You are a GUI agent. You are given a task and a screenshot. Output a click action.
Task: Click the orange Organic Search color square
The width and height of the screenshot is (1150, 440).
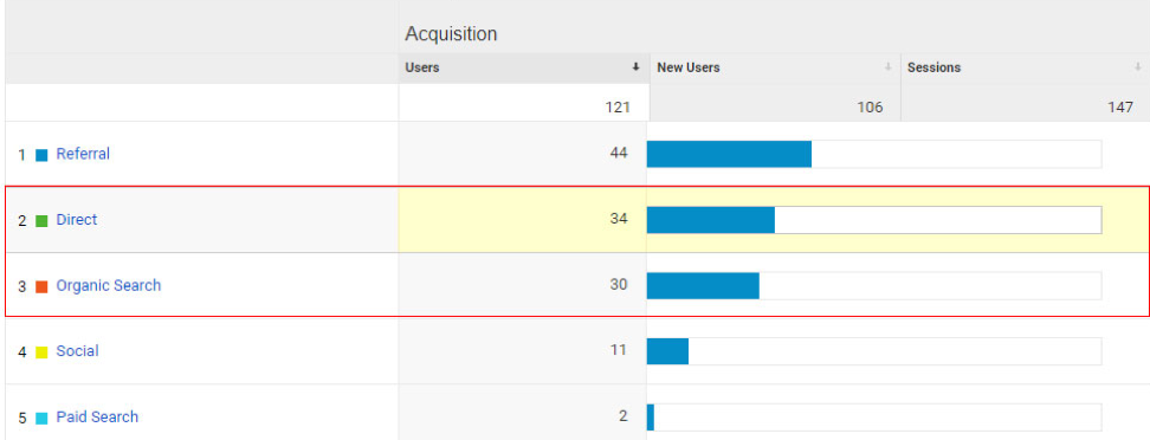pos(42,286)
